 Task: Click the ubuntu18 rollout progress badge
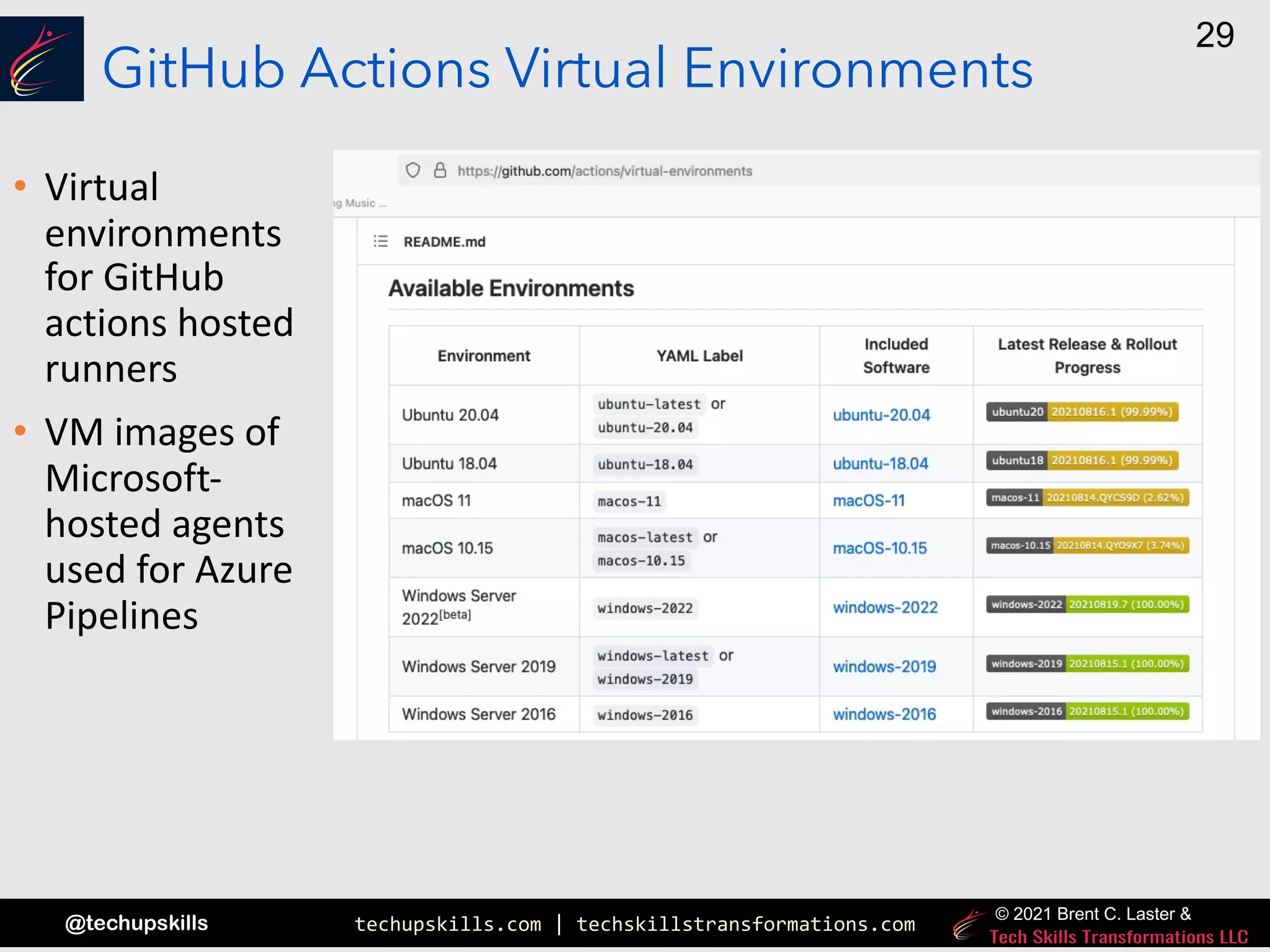pyautogui.click(x=1082, y=461)
